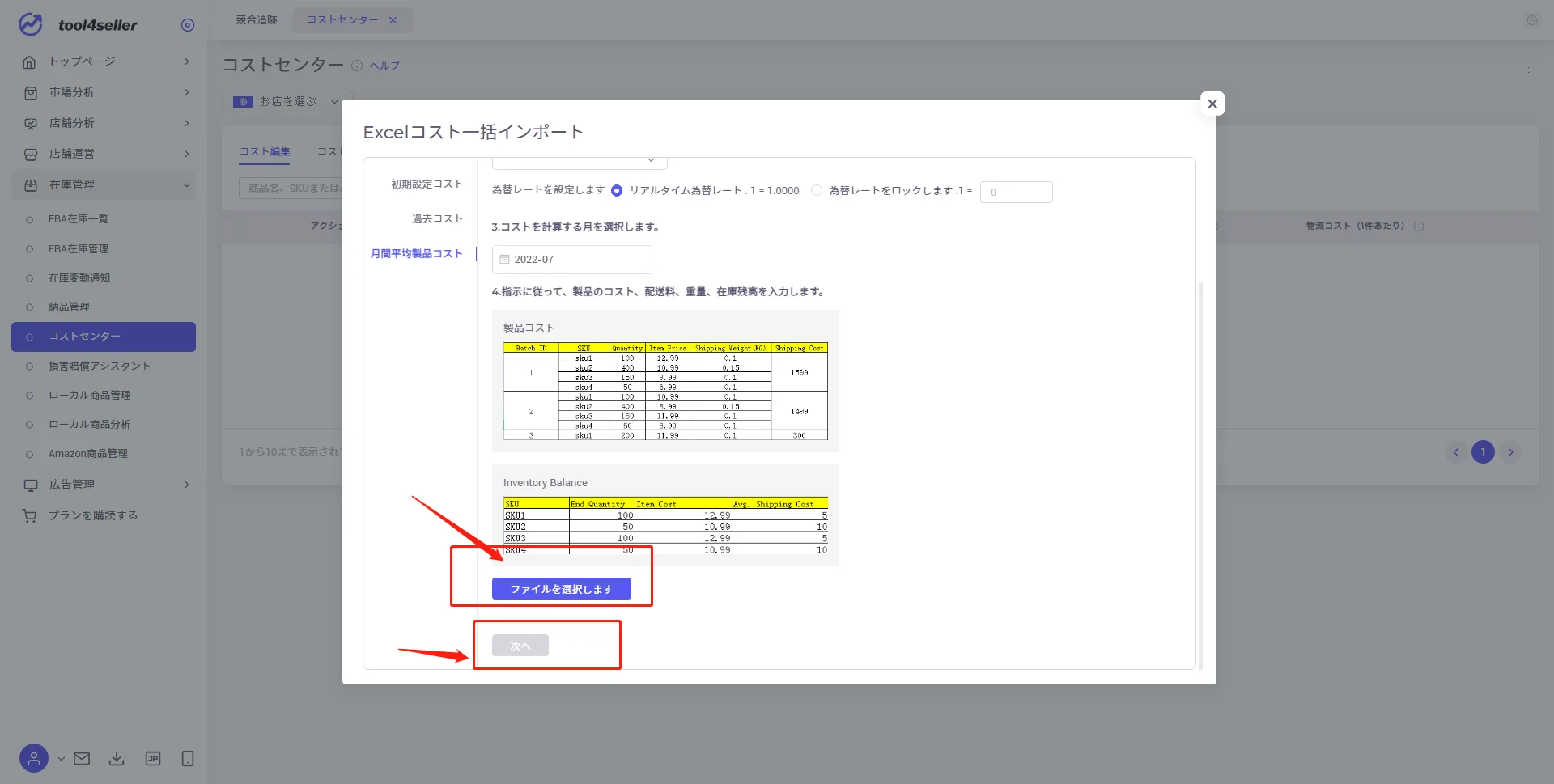
Task: Select リアルタイム為替レート radio option
Action: [x=617, y=191]
